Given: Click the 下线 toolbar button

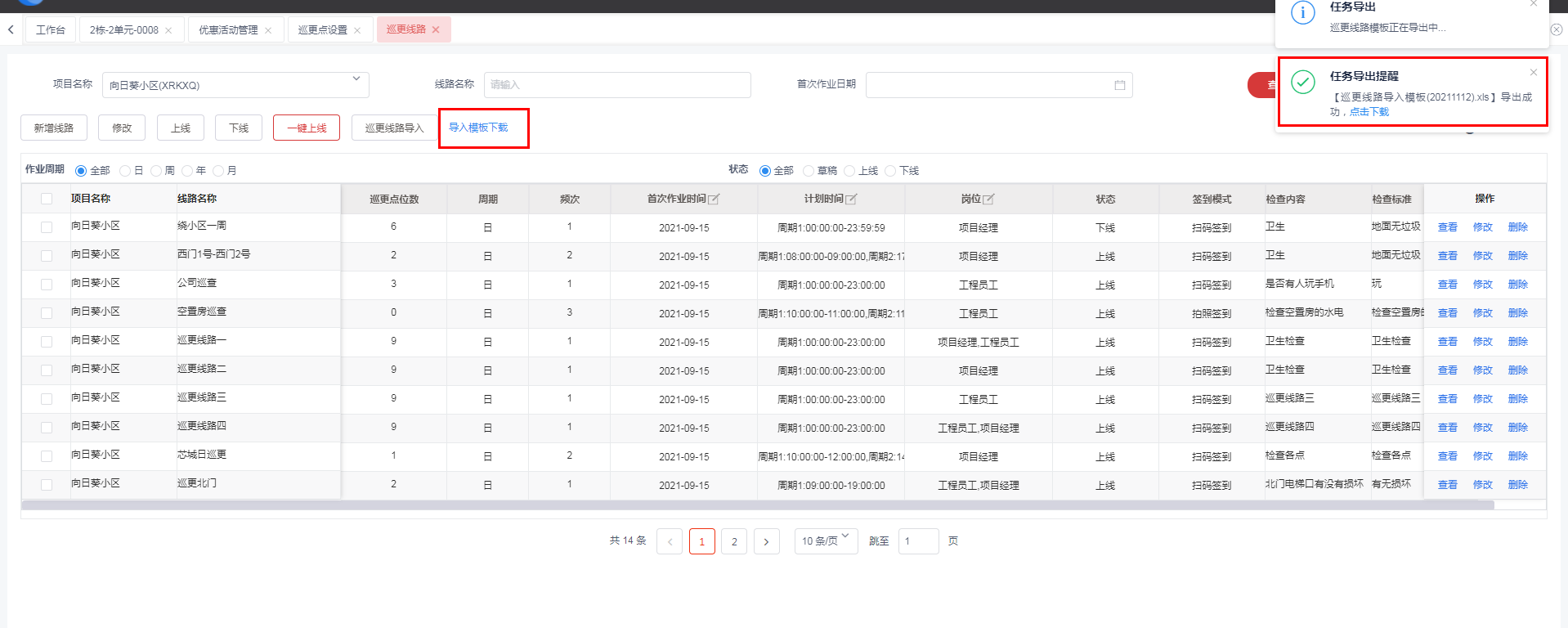Looking at the screenshot, I should (x=239, y=128).
